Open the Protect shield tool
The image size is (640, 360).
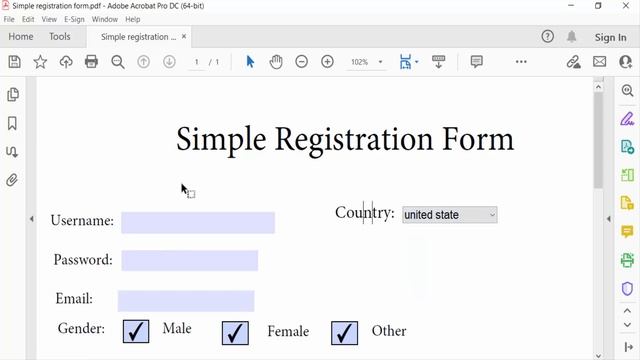[x=627, y=288]
